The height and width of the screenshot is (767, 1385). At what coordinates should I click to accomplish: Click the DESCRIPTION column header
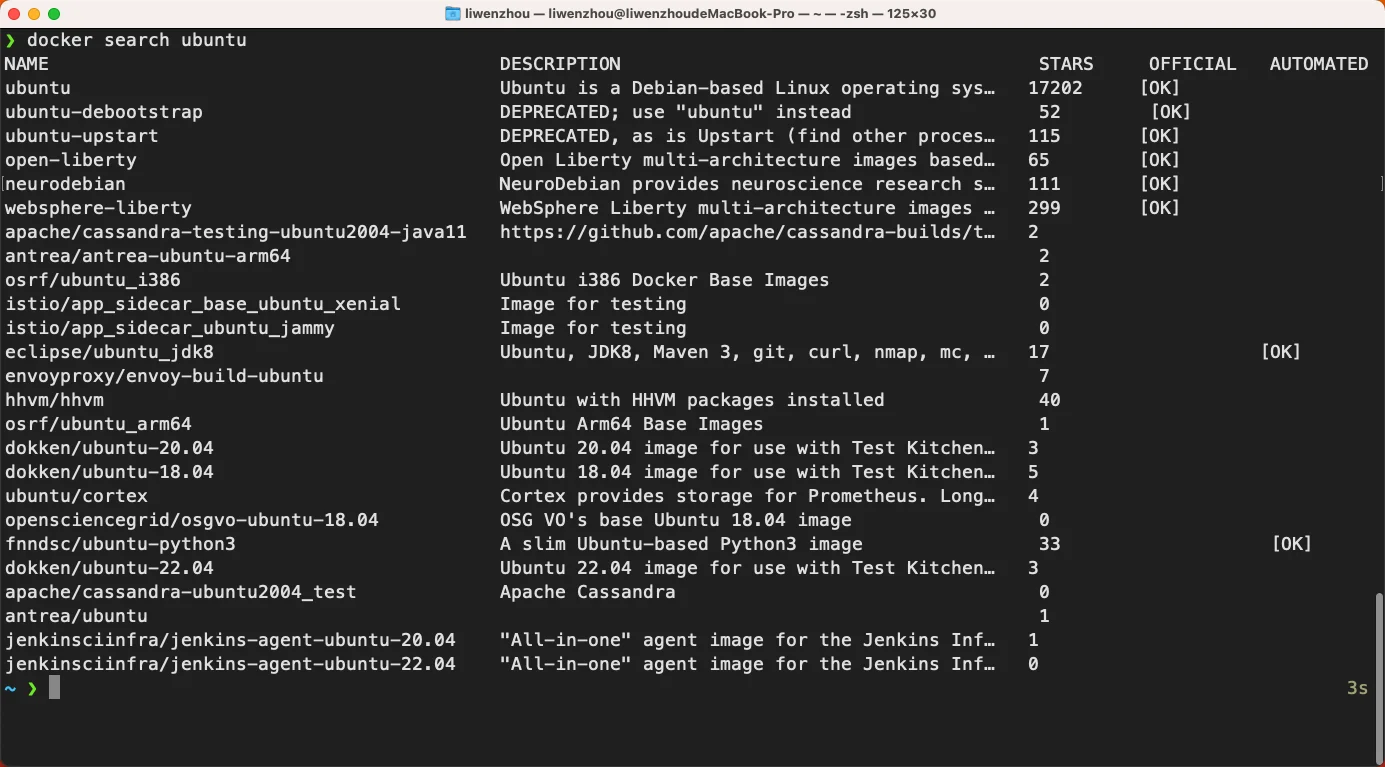pos(560,63)
